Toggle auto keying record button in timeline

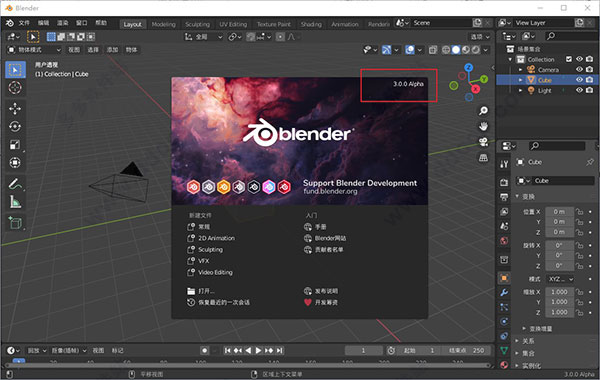point(205,351)
